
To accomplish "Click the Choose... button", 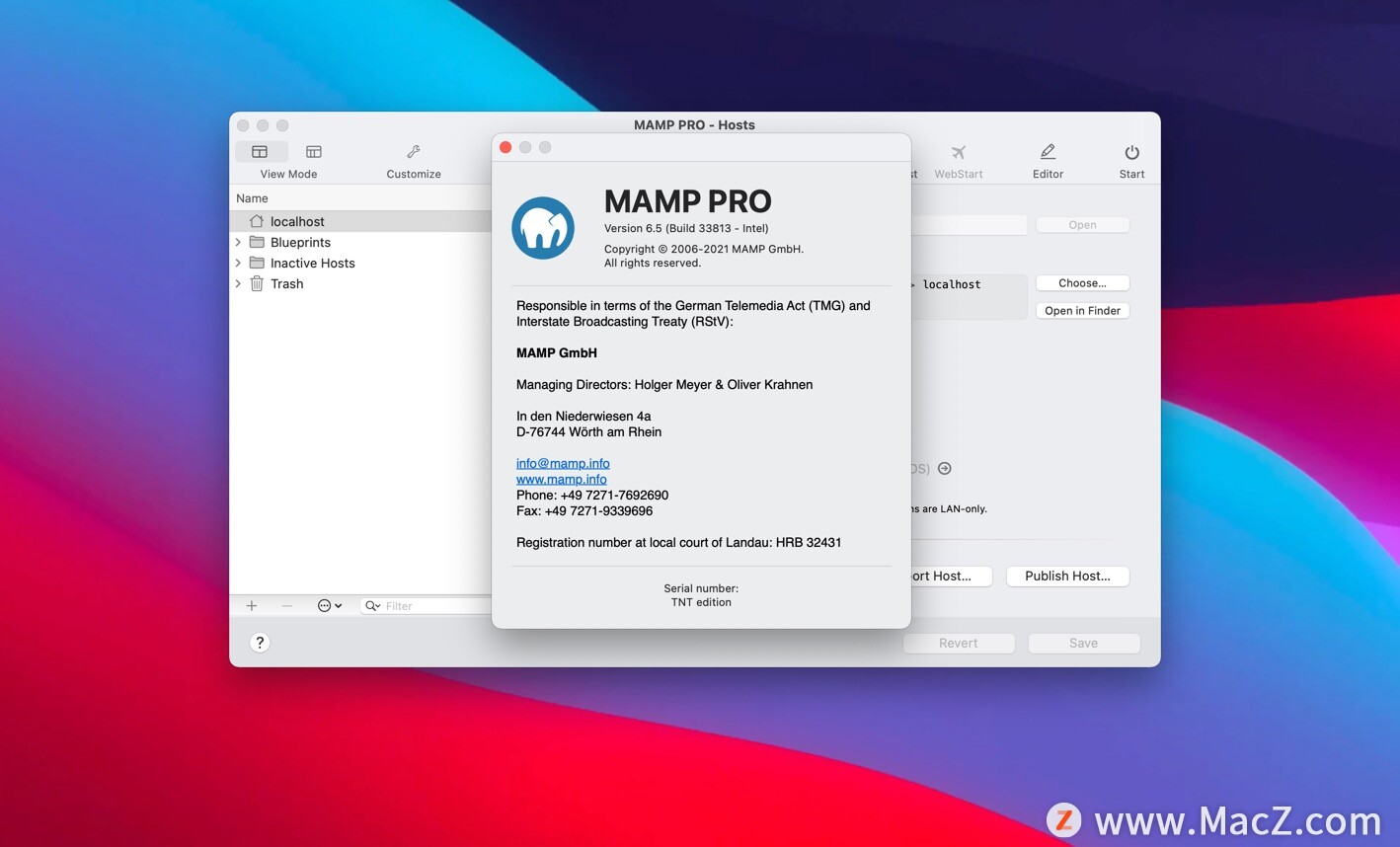I will pyautogui.click(x=1082, y=283).
